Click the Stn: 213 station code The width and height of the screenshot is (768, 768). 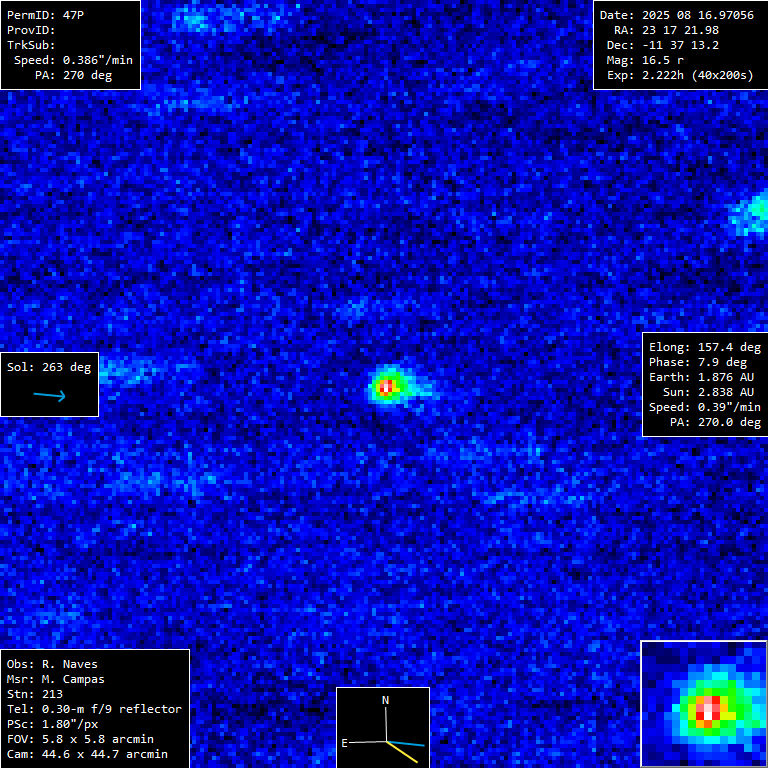35,694
